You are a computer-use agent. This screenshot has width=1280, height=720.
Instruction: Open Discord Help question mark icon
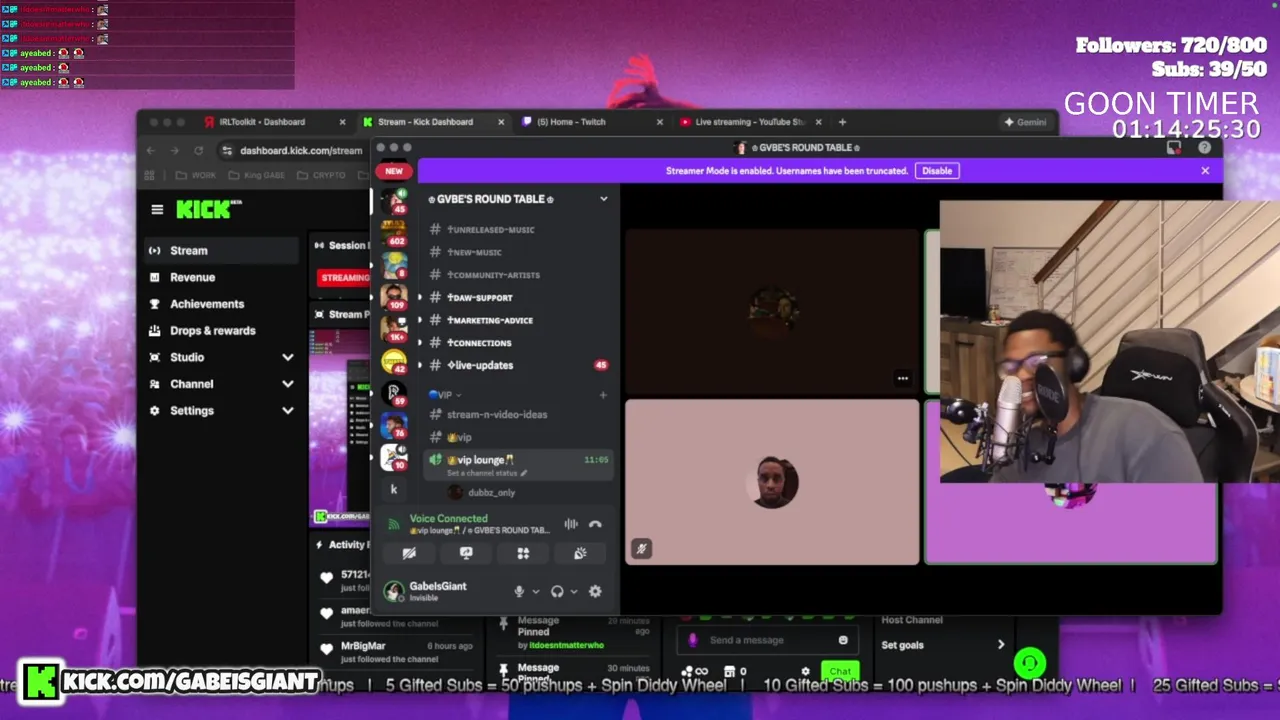[1204, 147]
